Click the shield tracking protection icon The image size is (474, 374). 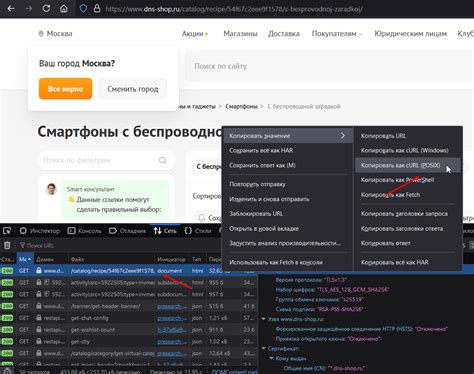[83, 8]
